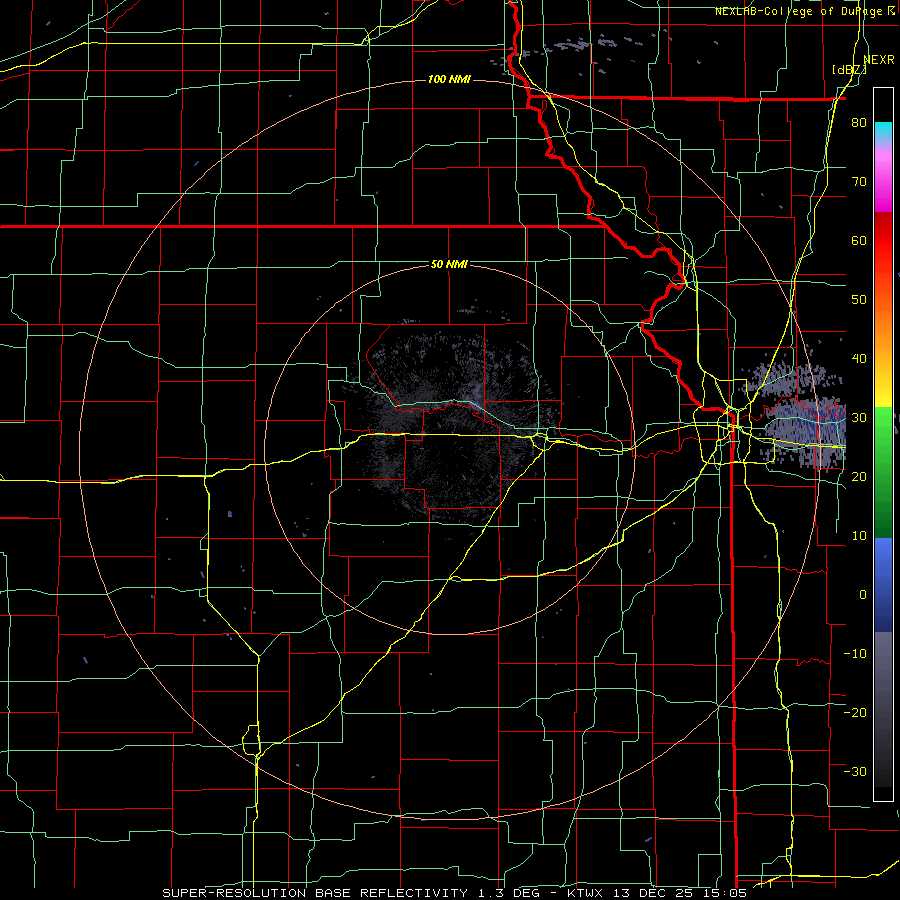Click the 70 dBZ tick label on the scale
This screenshot has height=900, width=900.
[859, 181]
